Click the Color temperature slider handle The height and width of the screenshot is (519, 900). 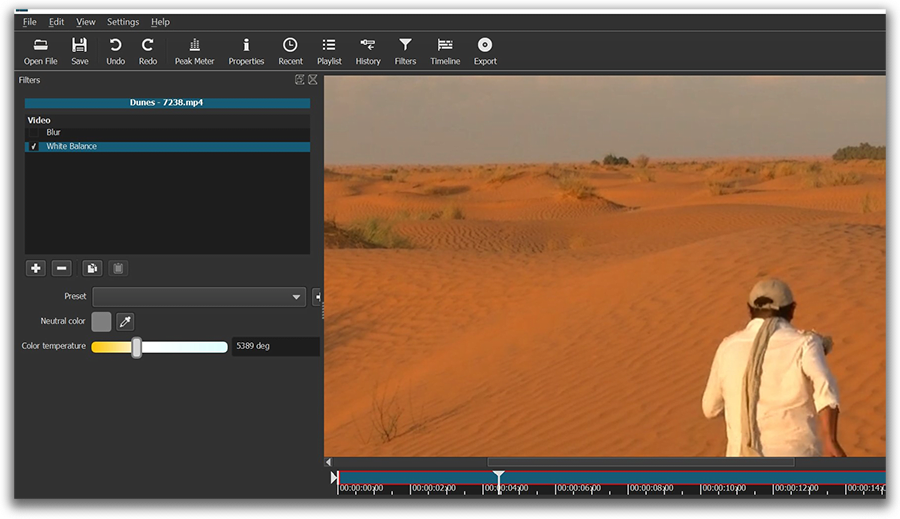click(137, 347)
